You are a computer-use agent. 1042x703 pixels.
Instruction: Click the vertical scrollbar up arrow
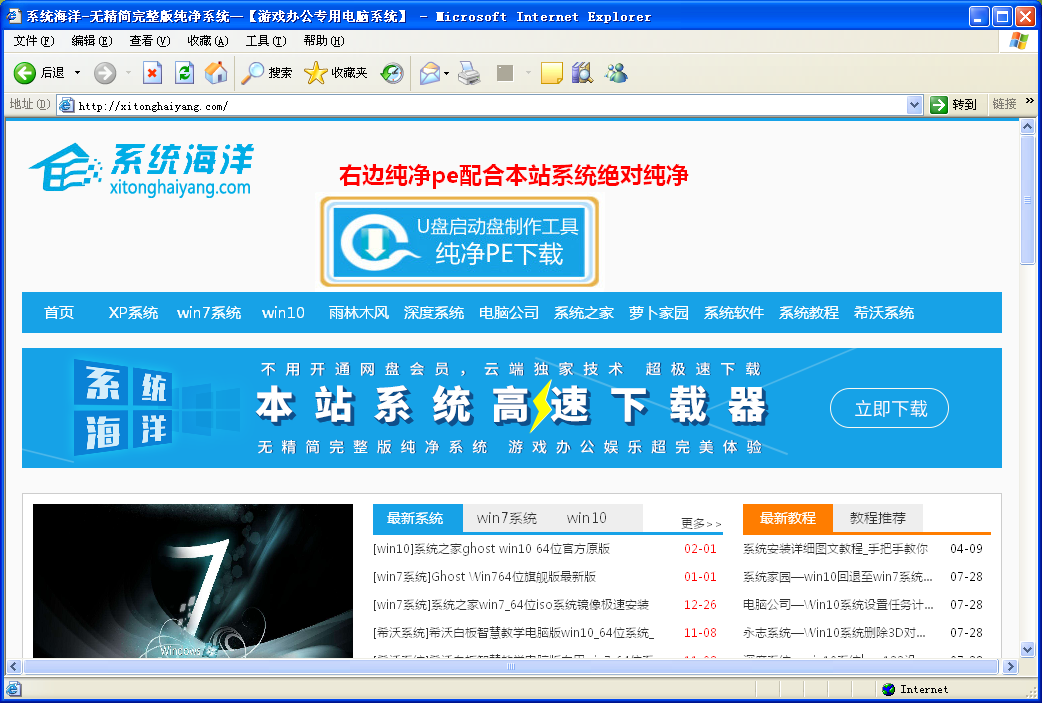pos(1027,126)
